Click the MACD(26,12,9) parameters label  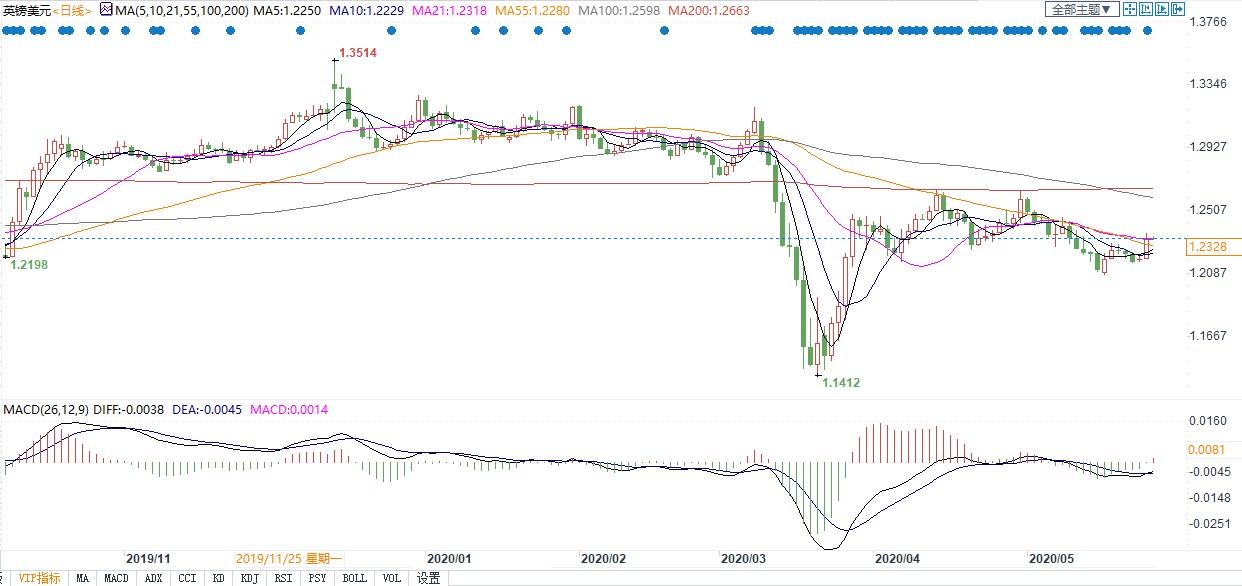tap(45, 410)
